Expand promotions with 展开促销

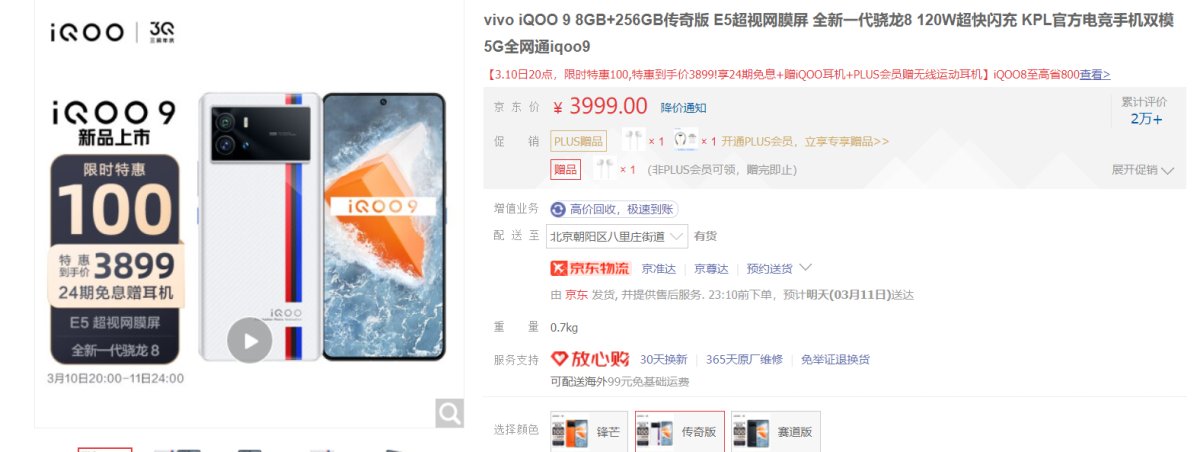(x=1142, y=170)
